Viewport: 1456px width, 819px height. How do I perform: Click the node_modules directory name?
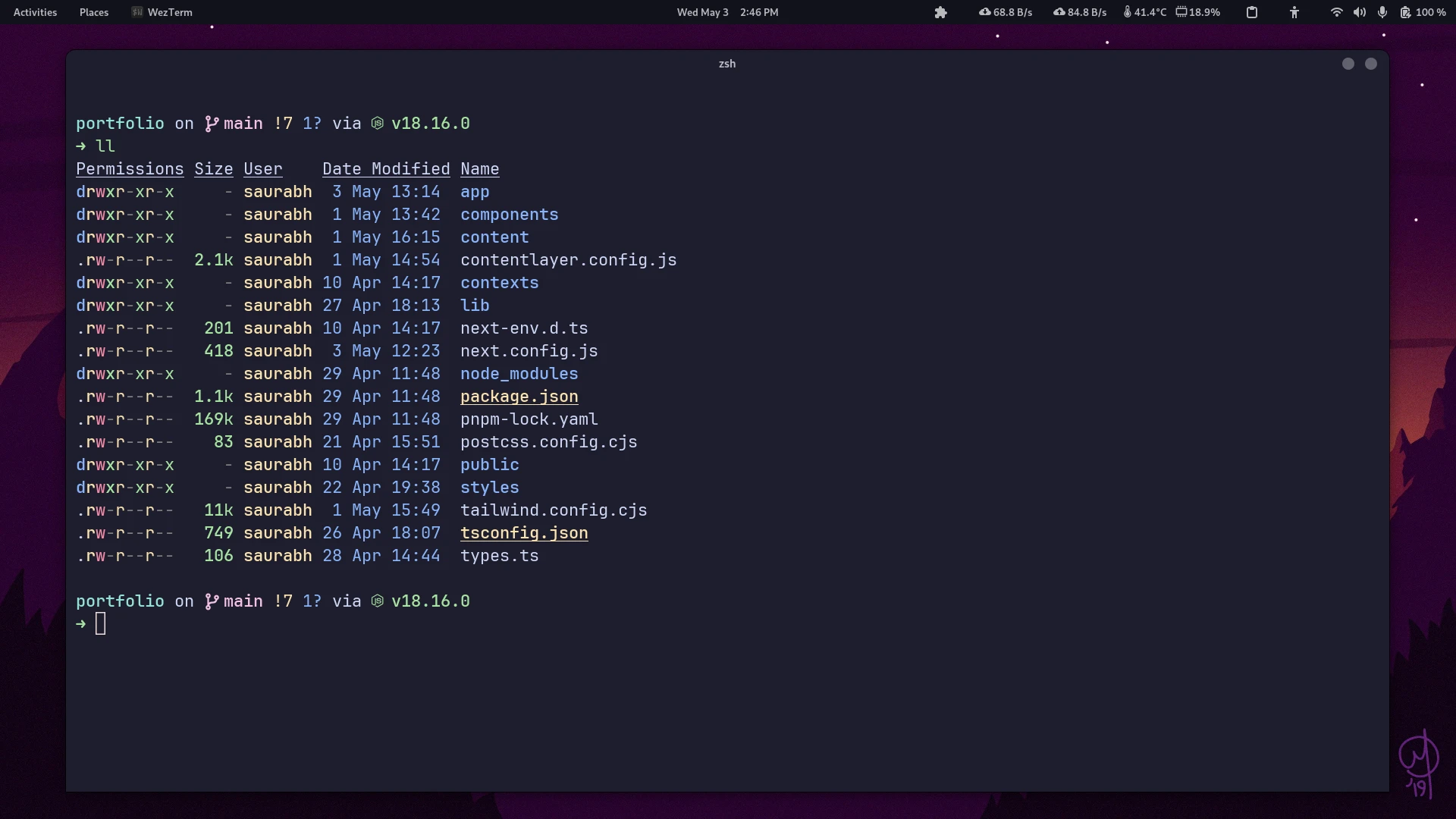519,374
